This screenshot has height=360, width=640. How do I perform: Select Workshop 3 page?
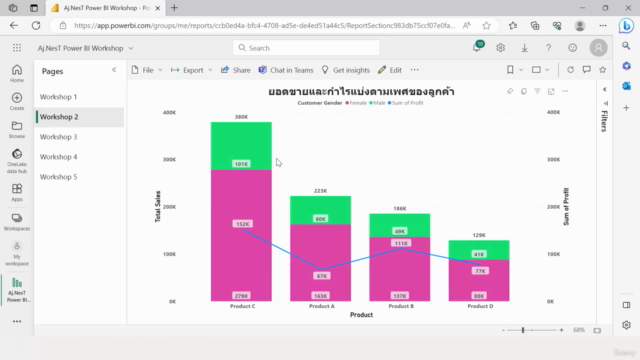(x=79, y=137)
